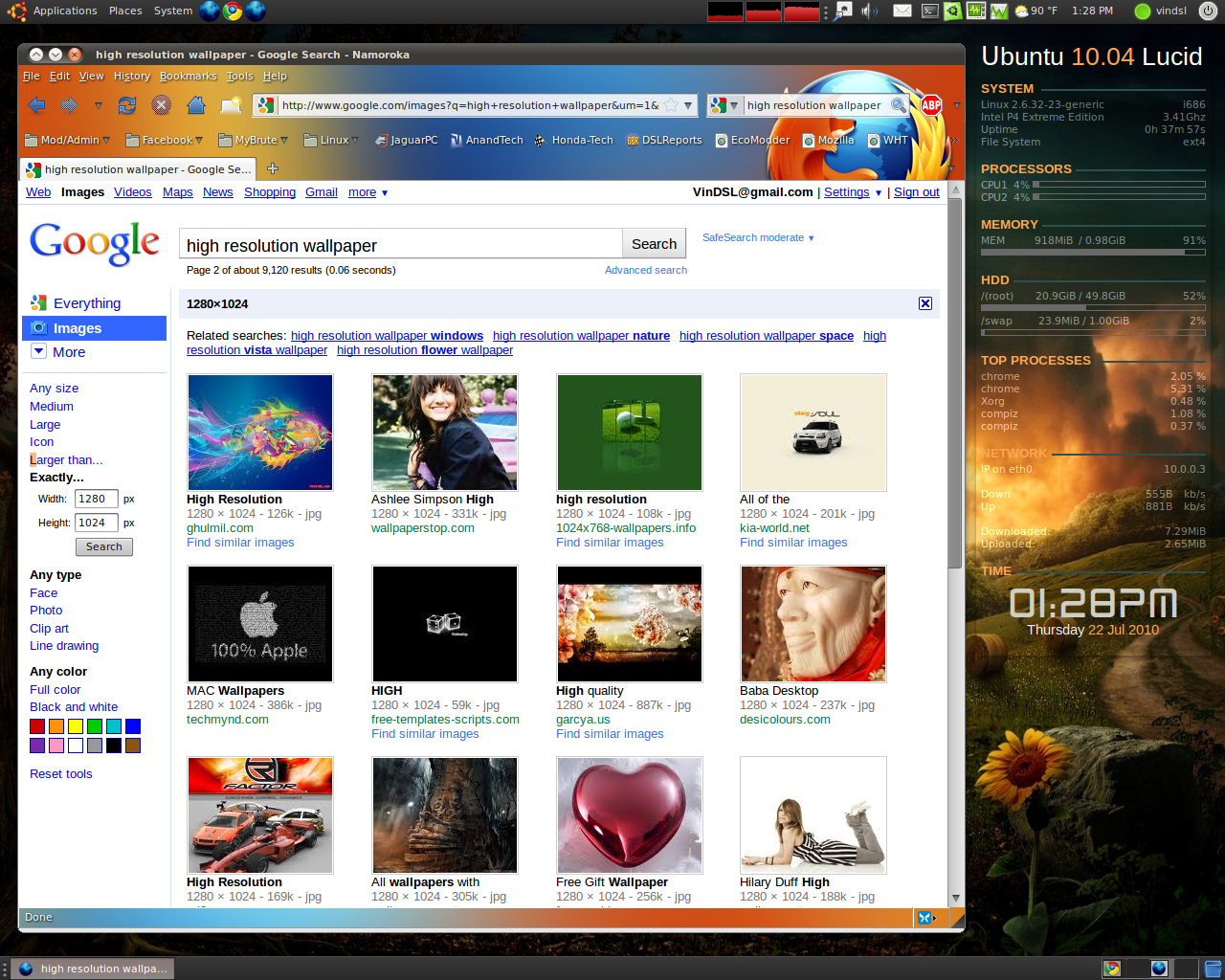The image size is (1225, 980).
Task: Expand the Google 'more' services dropdown
Action: [367, 192]
